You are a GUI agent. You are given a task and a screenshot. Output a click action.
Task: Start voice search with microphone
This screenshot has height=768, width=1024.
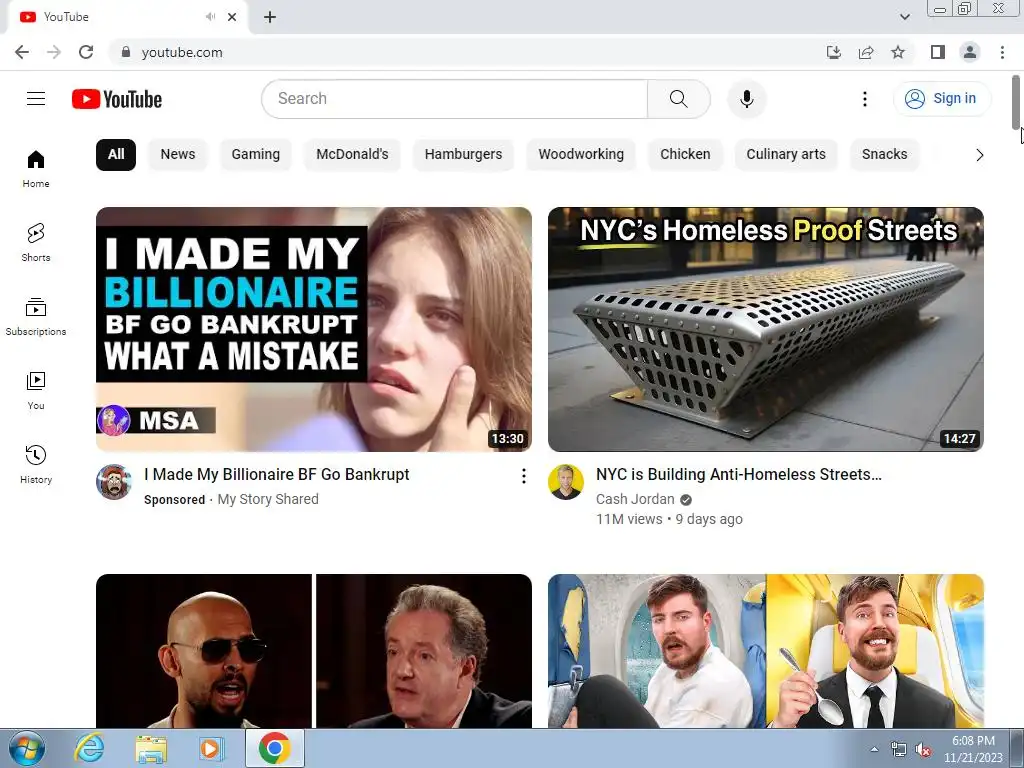[x=747, y=99]
